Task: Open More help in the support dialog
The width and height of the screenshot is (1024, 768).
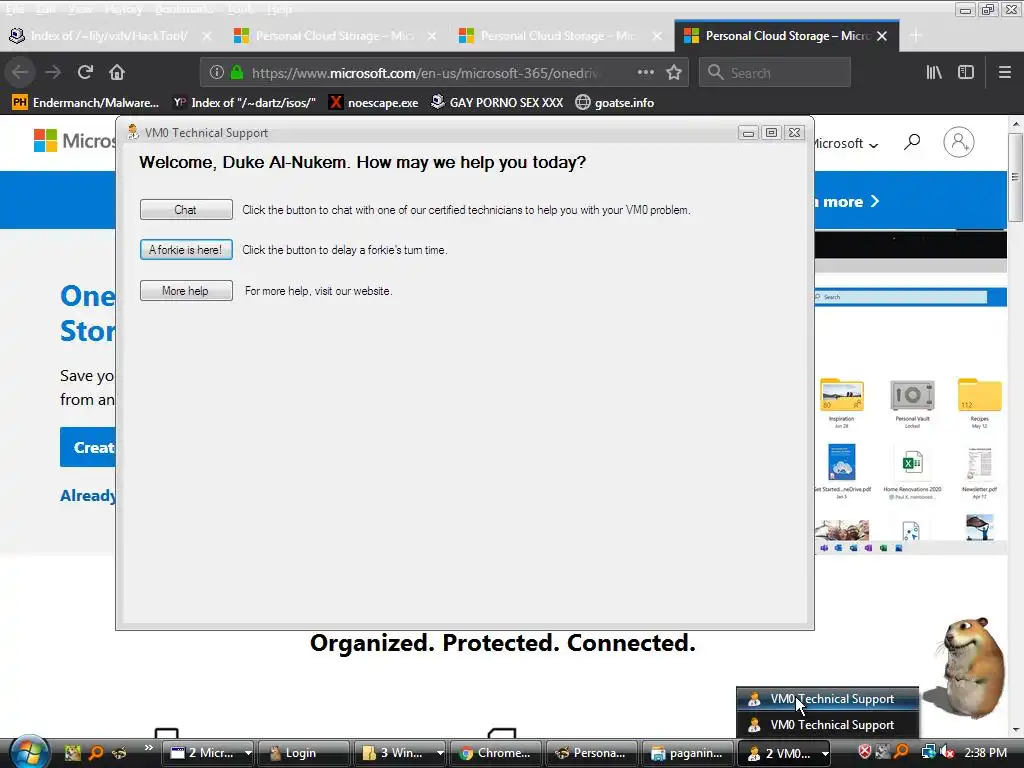Action: click(x=186, y=291)
